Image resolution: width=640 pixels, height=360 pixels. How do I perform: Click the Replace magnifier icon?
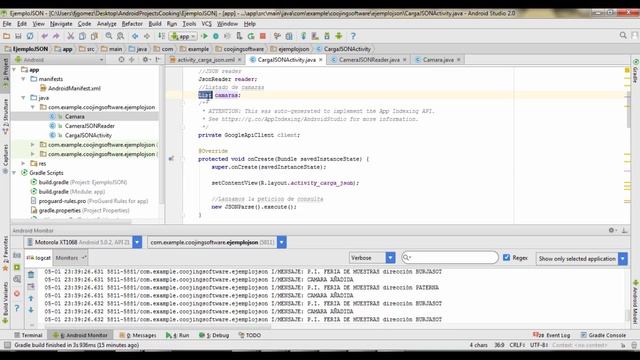(120, 36)
